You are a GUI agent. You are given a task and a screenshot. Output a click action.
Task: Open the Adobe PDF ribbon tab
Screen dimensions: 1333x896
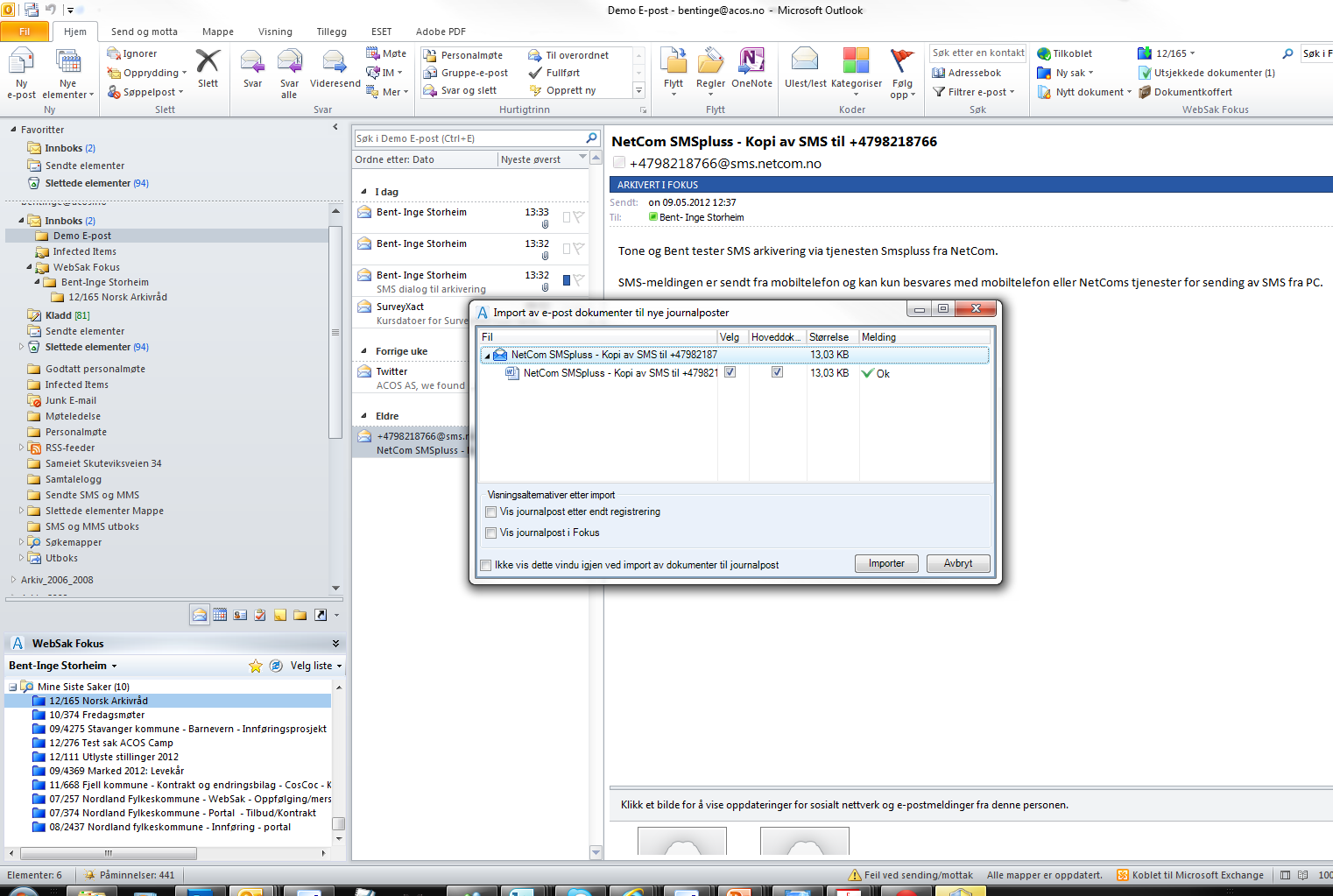(x=441, y=32)
